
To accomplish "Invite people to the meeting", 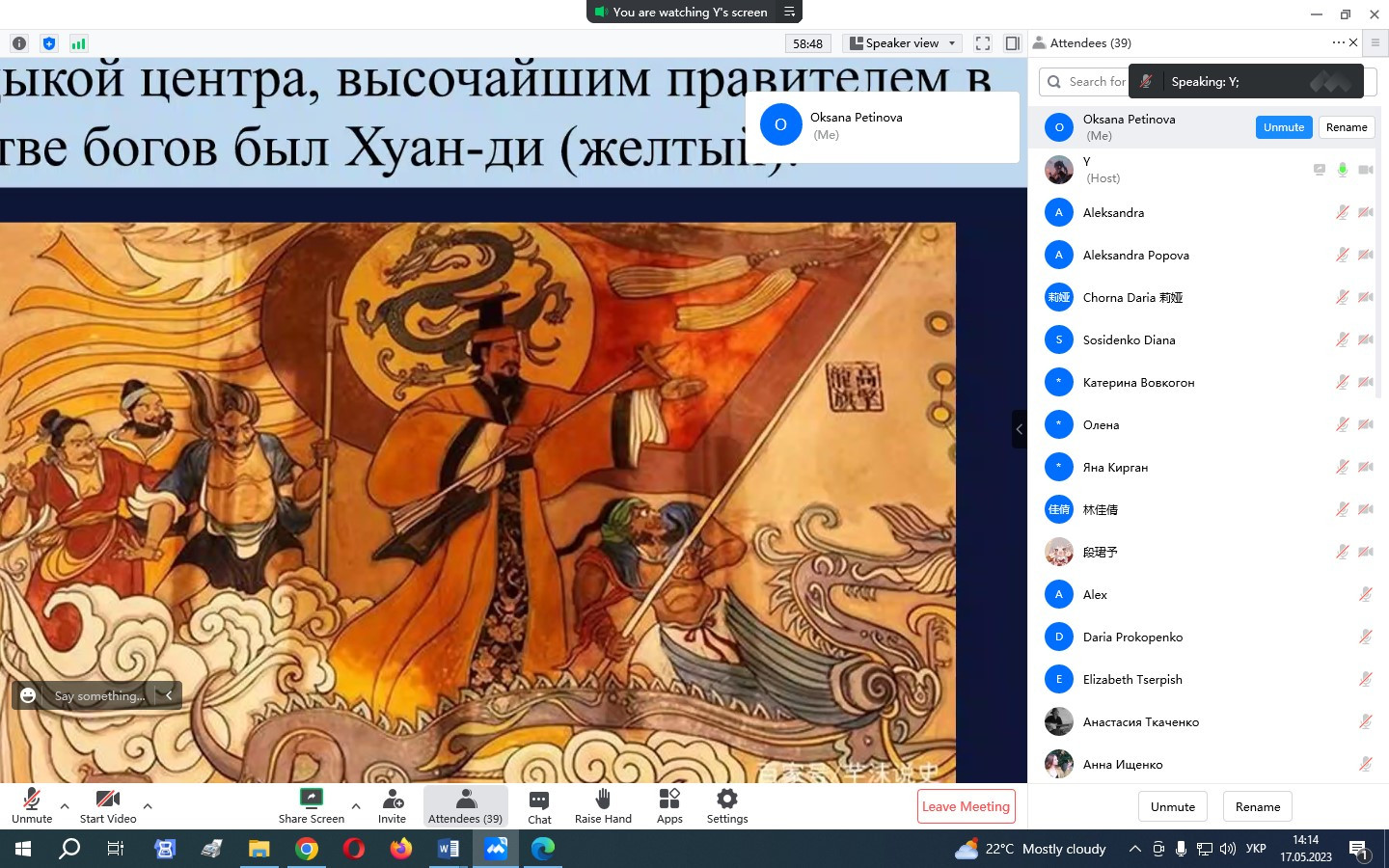I will tap(393, 805).
